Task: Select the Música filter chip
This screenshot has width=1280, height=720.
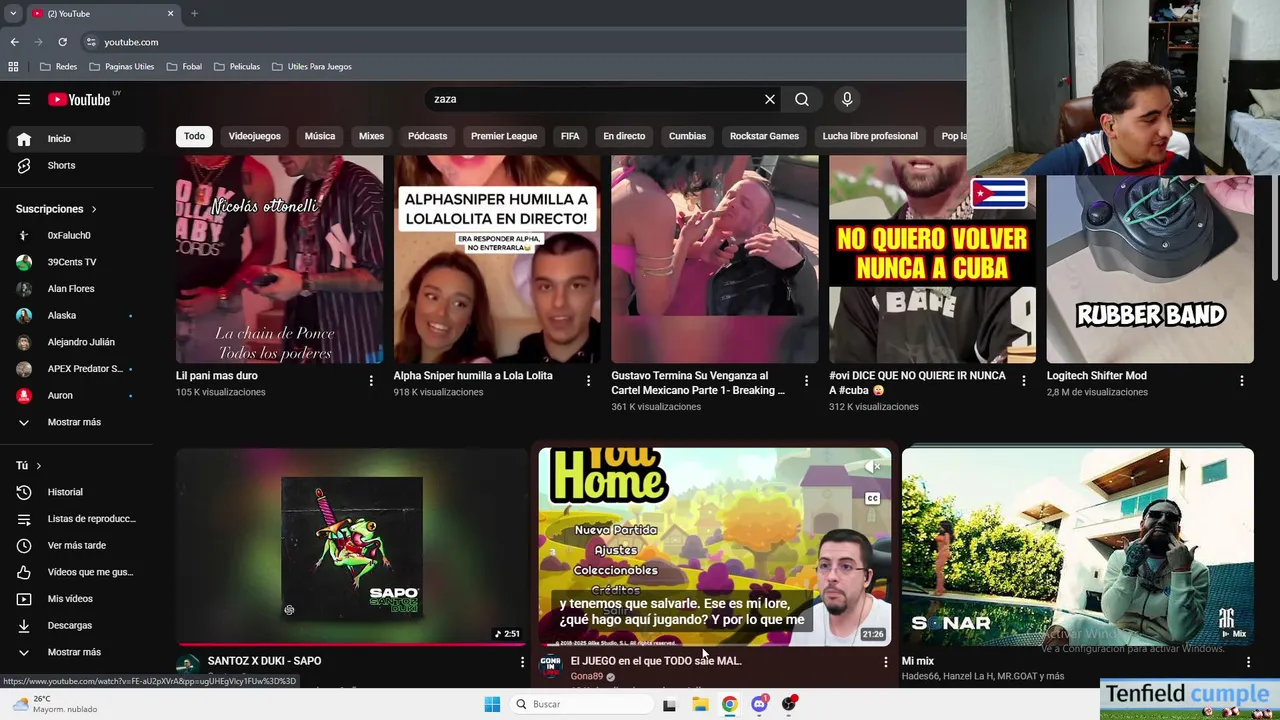Action: tap(320, 136)
